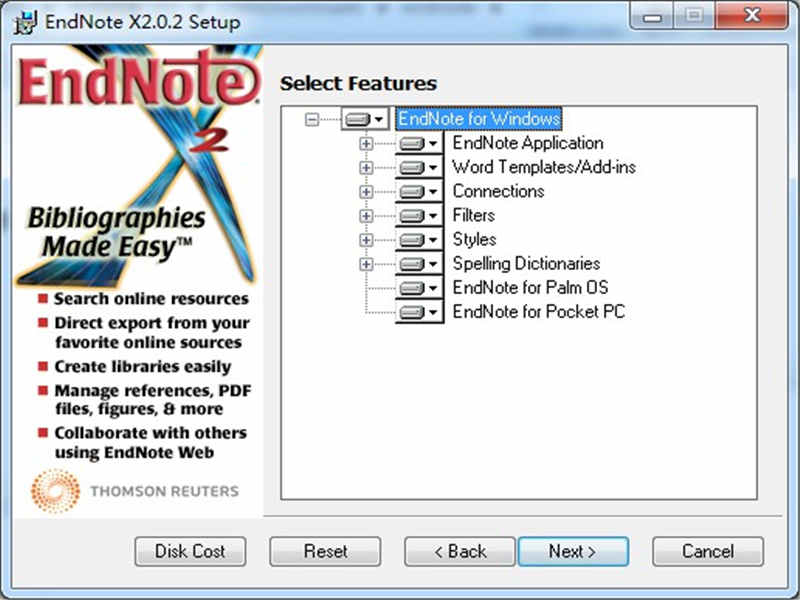Open install options dropdown for Connections
Image resolution: width=800 pixels, height=600 pixels.
coord(419,192)
